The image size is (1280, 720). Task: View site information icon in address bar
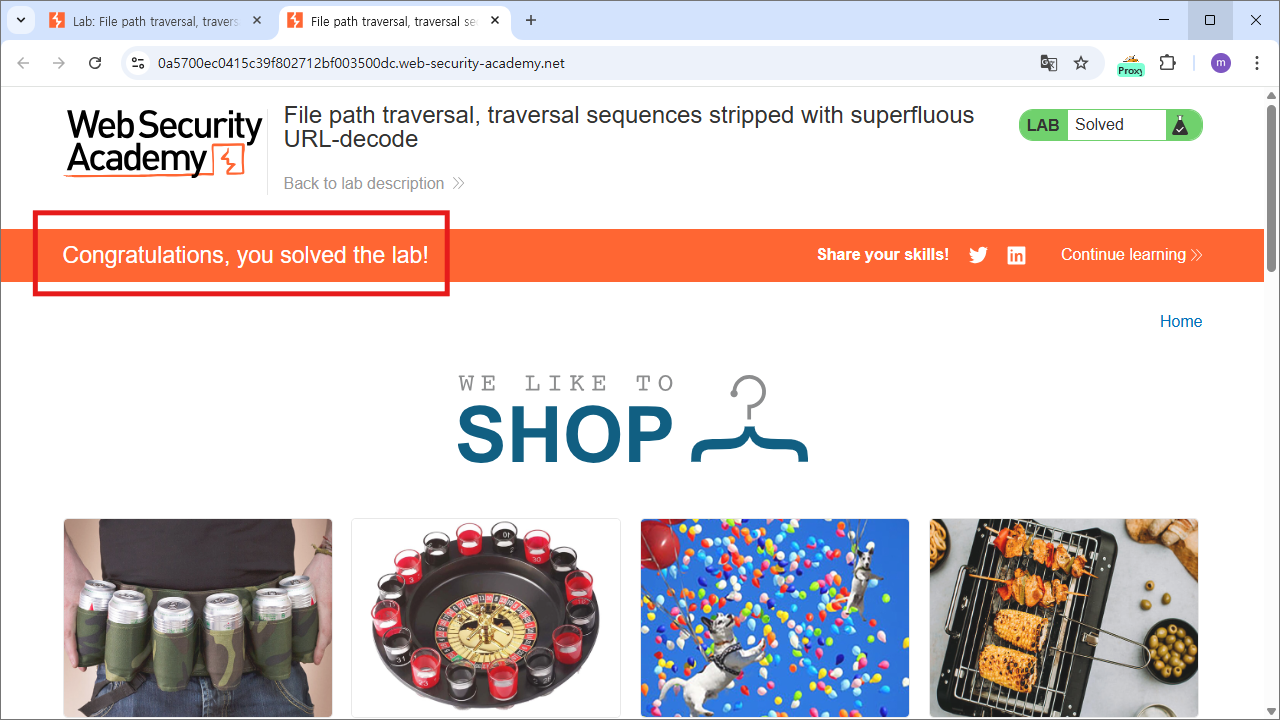(139, 63)
